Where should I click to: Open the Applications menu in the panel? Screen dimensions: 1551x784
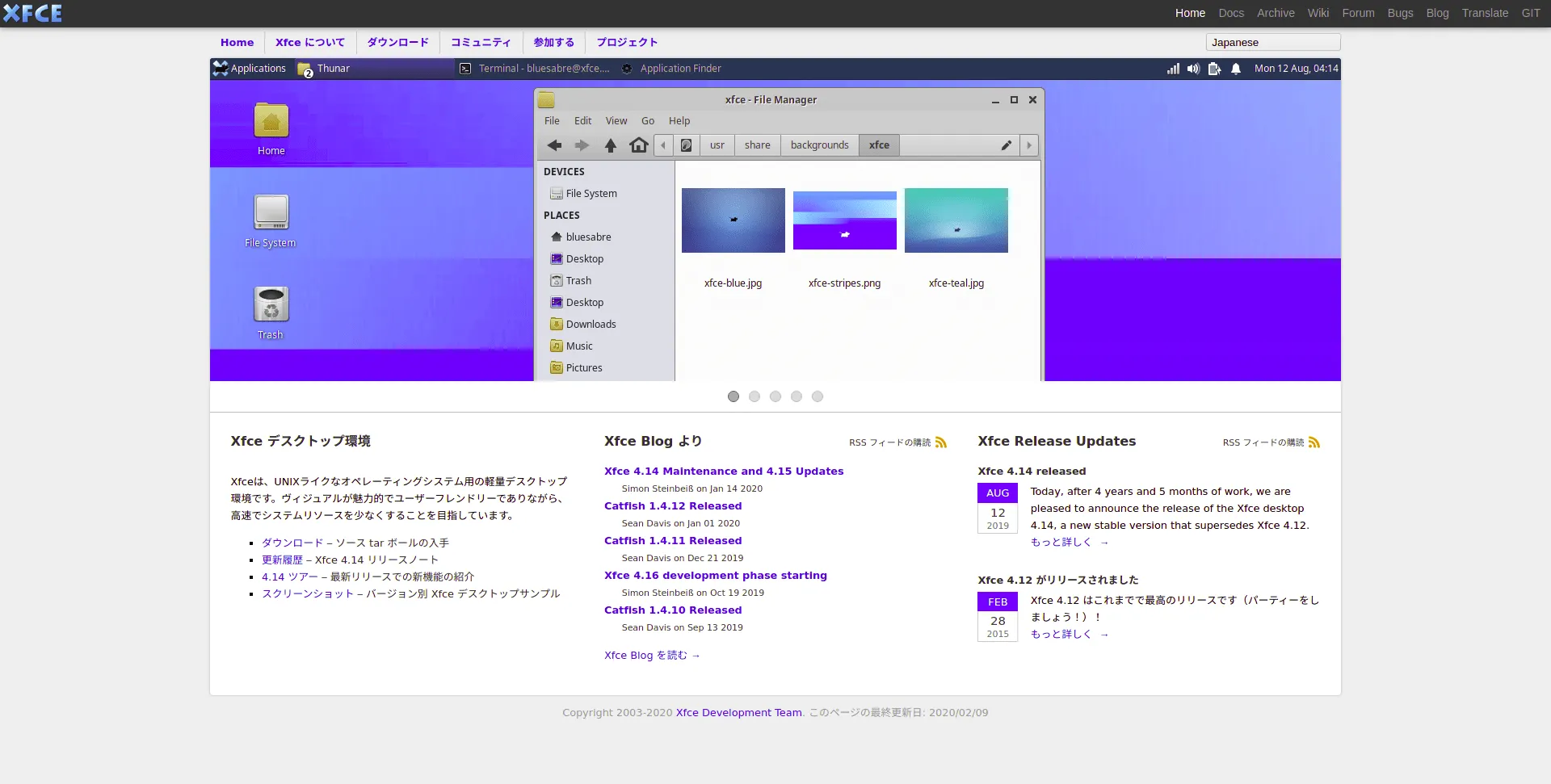coord(250,69)
